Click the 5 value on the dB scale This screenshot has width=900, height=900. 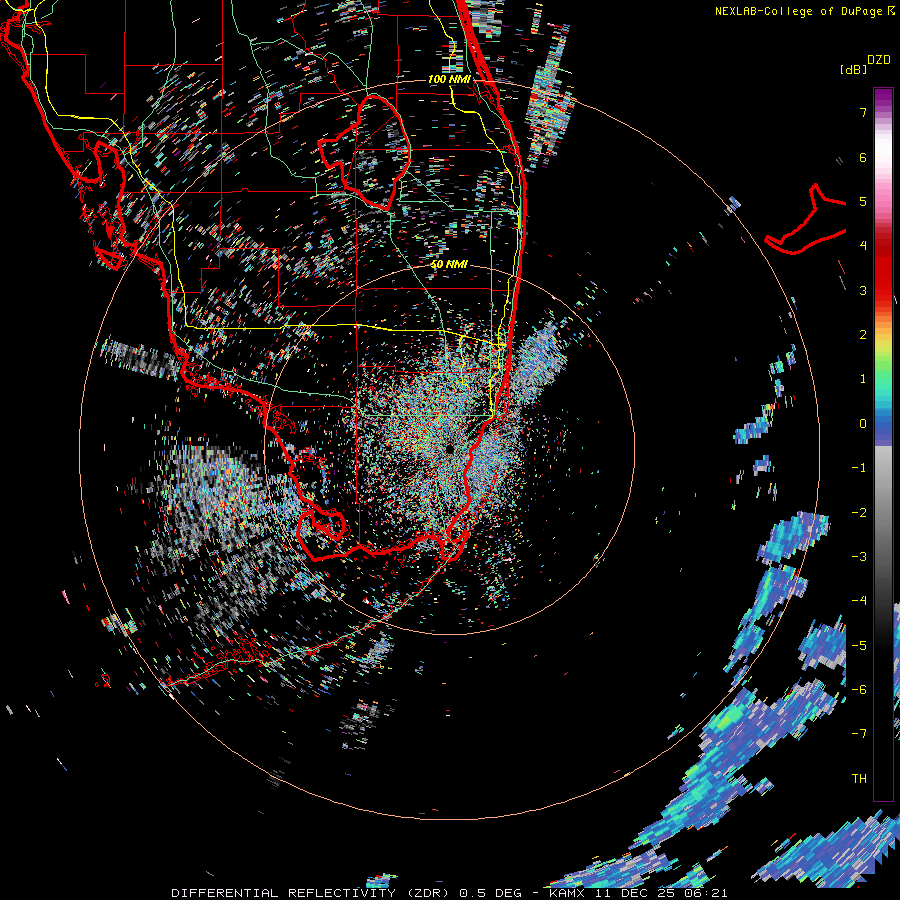pos(863,201)
